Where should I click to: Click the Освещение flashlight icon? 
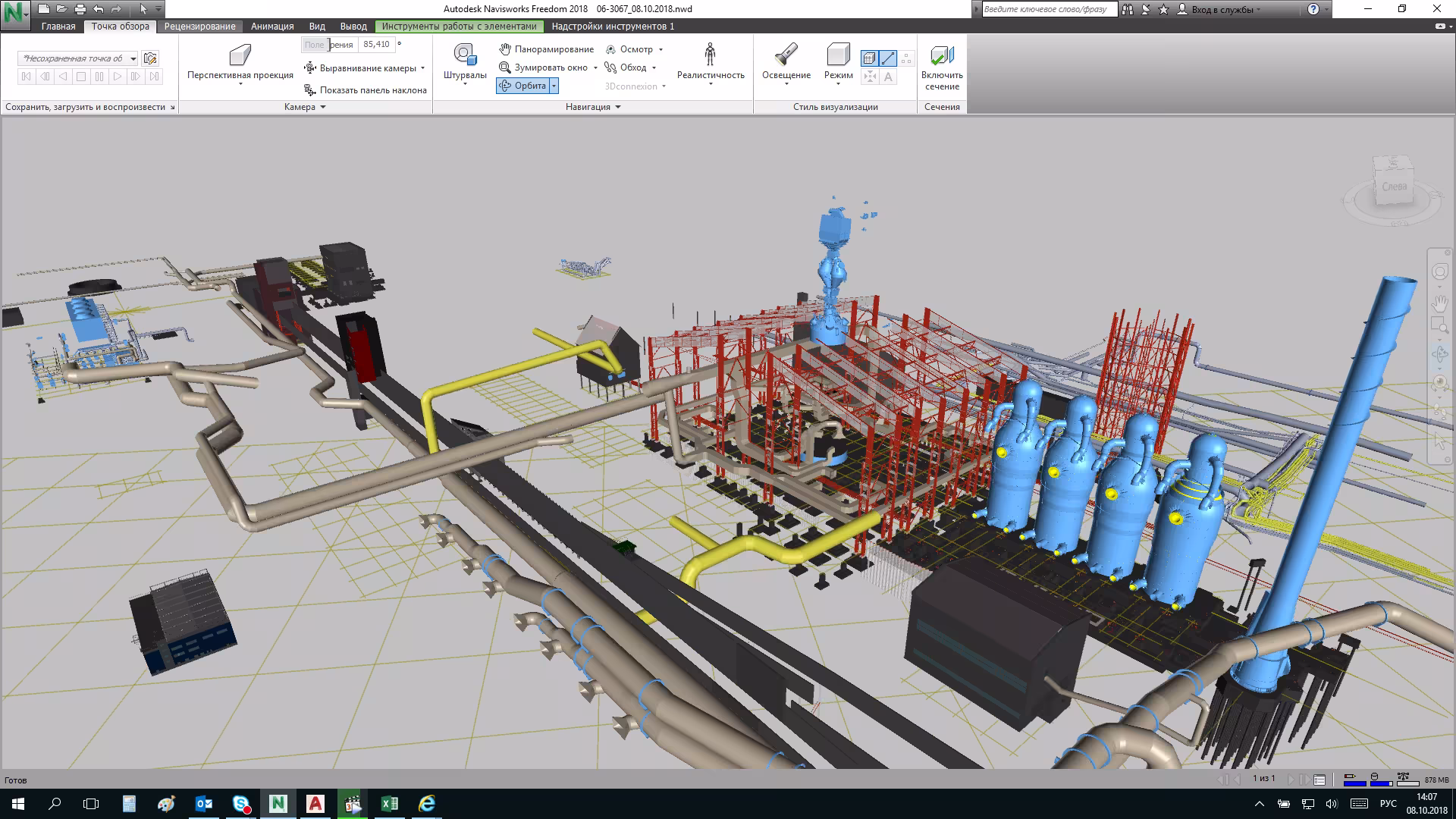[786, 55]
